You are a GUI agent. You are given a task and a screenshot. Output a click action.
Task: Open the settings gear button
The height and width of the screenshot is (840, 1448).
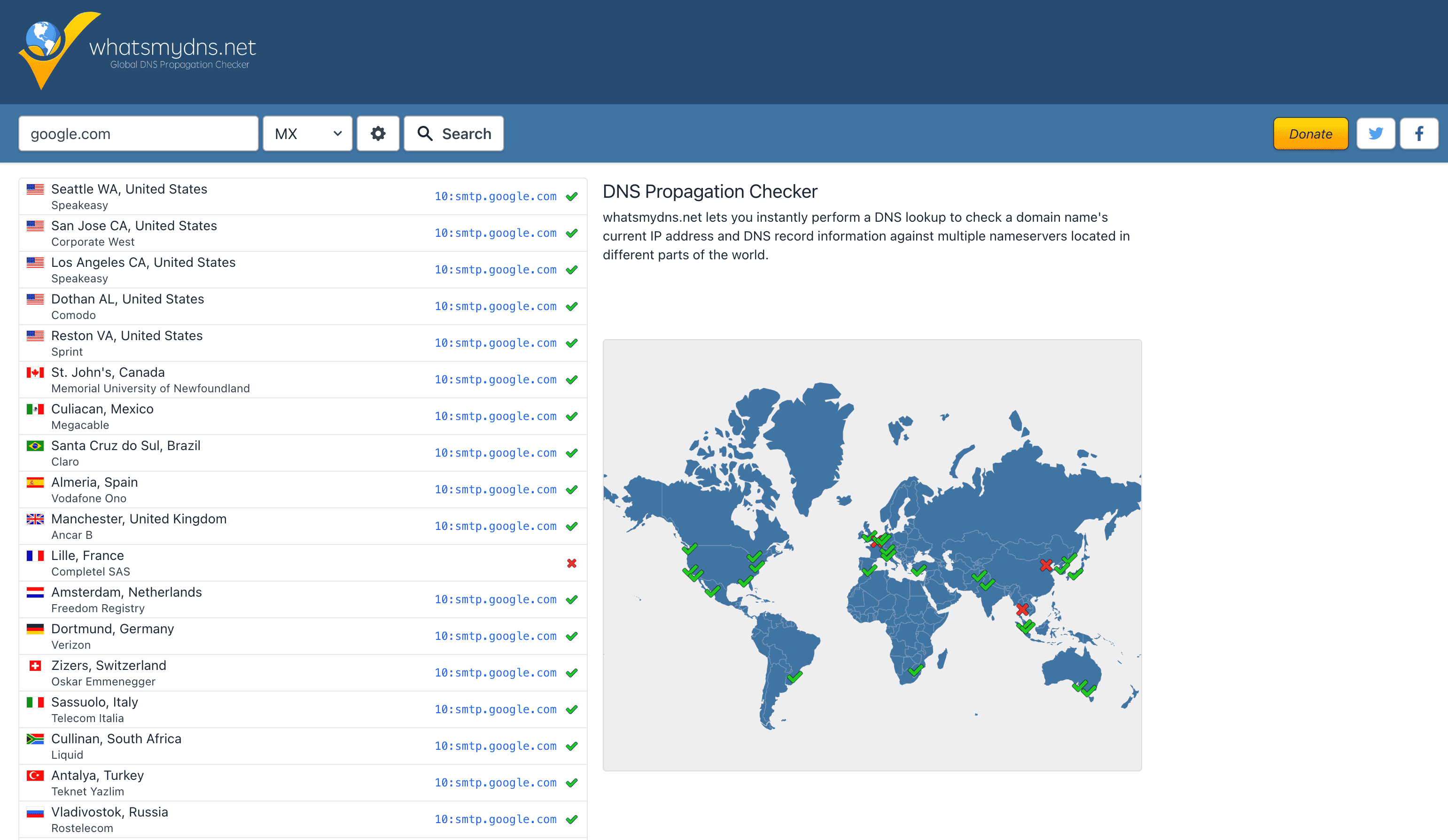pyautogui.click(x=378, y=134)
